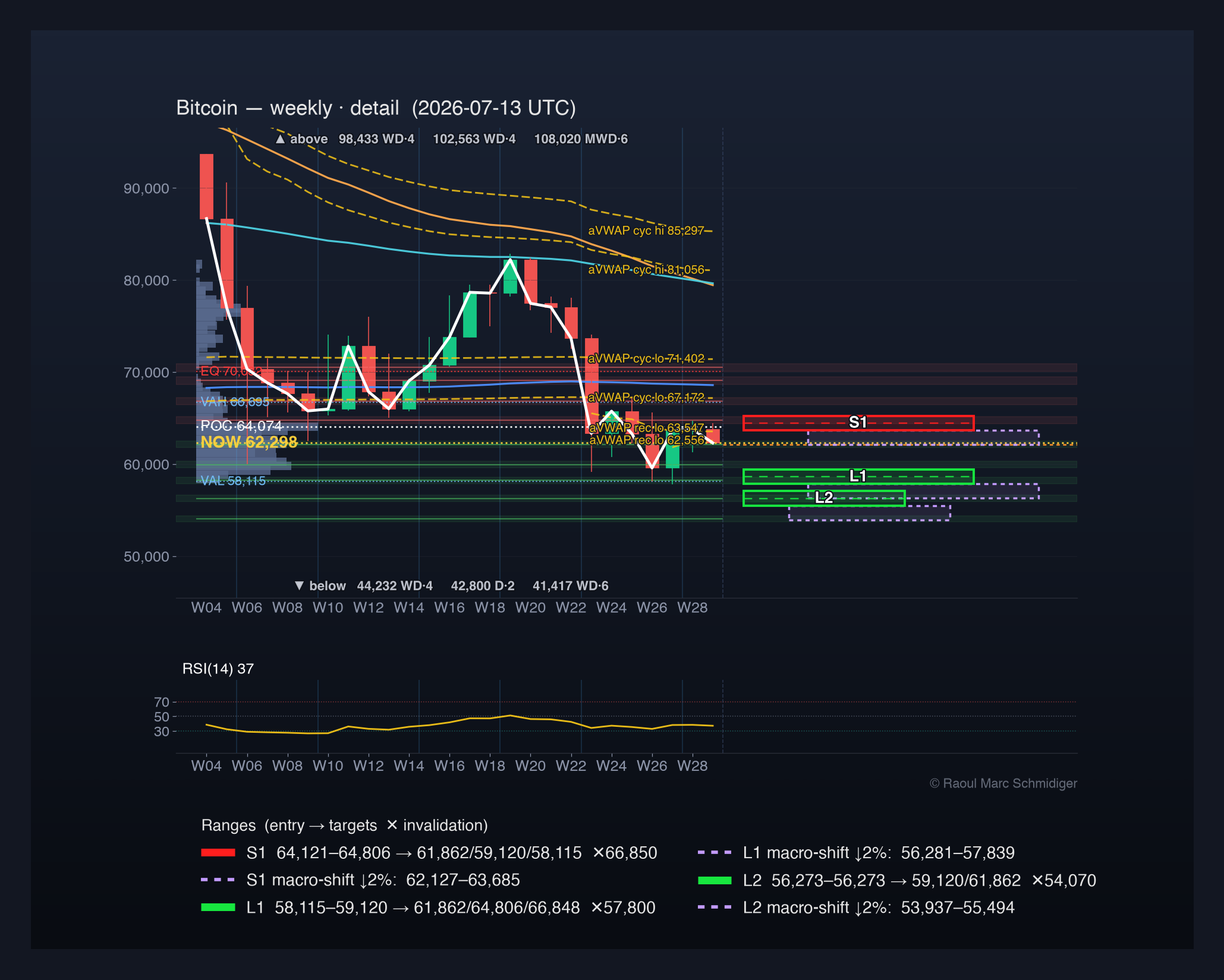Click the 'NOW 62,298' price label
1224x980 pixels.
tap(248, 442)
